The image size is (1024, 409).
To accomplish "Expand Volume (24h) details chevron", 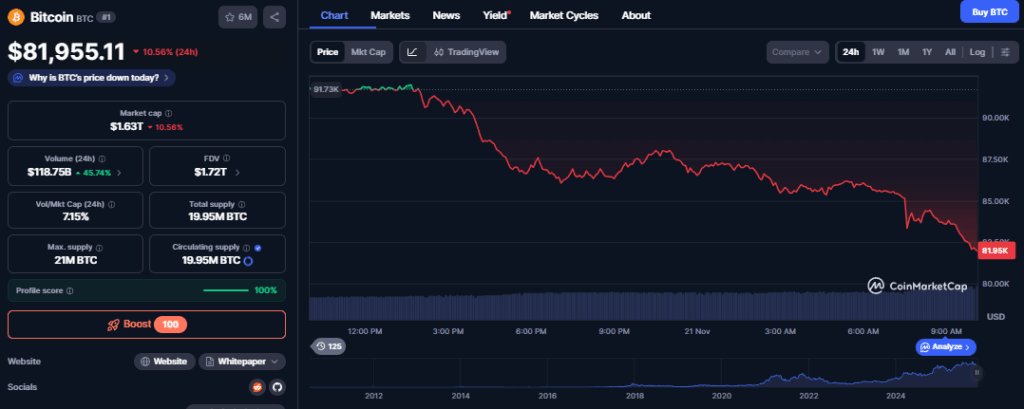I will click(x=119, y=173).
